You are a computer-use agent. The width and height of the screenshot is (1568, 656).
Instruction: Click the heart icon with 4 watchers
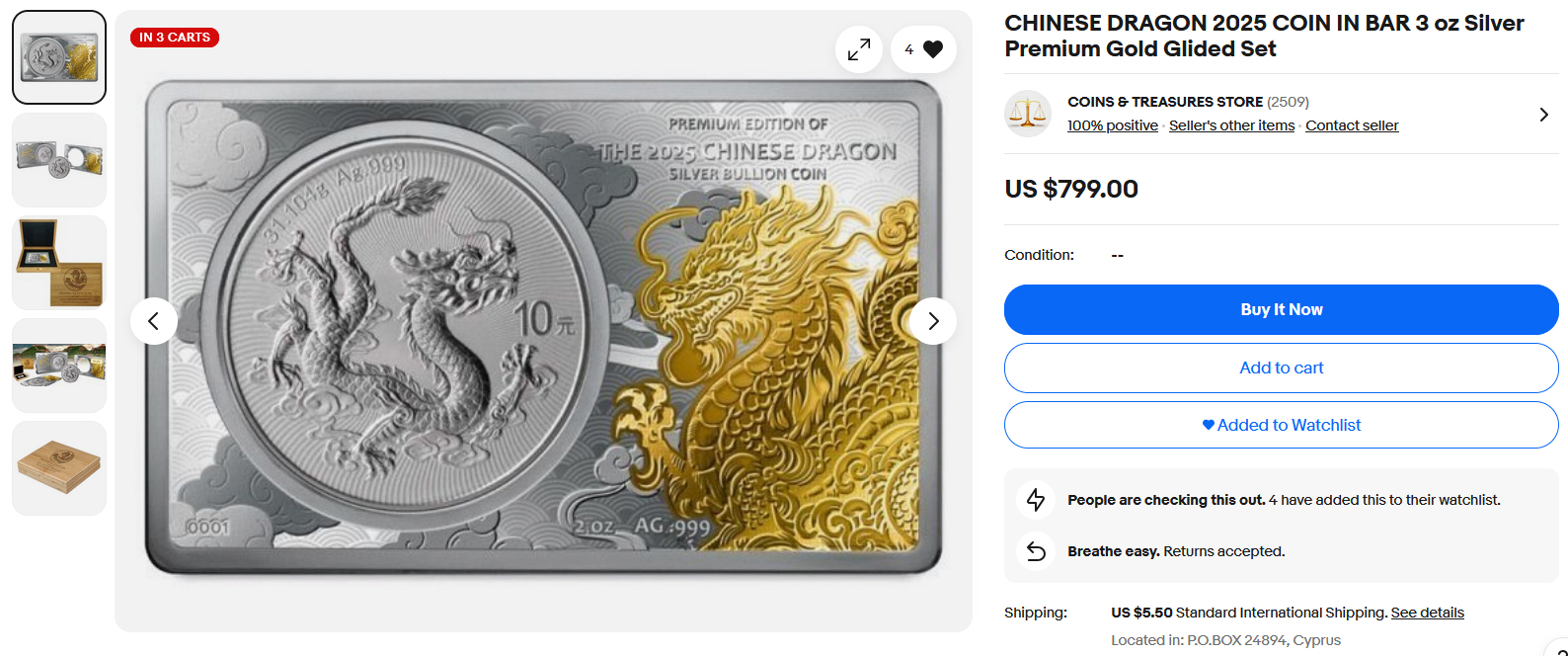pyautogui.click(x=923, y=49)
